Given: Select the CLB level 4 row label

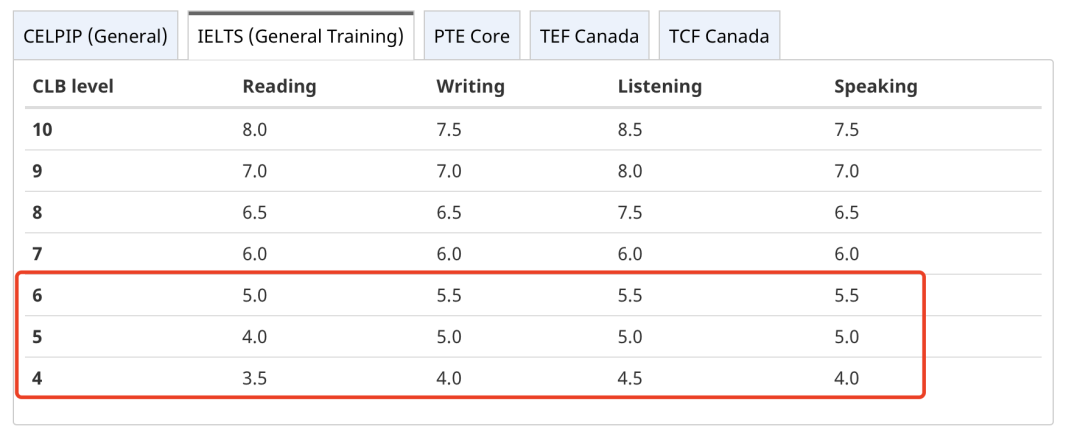Looking at the screenshot, I should (x=37, y=378).
